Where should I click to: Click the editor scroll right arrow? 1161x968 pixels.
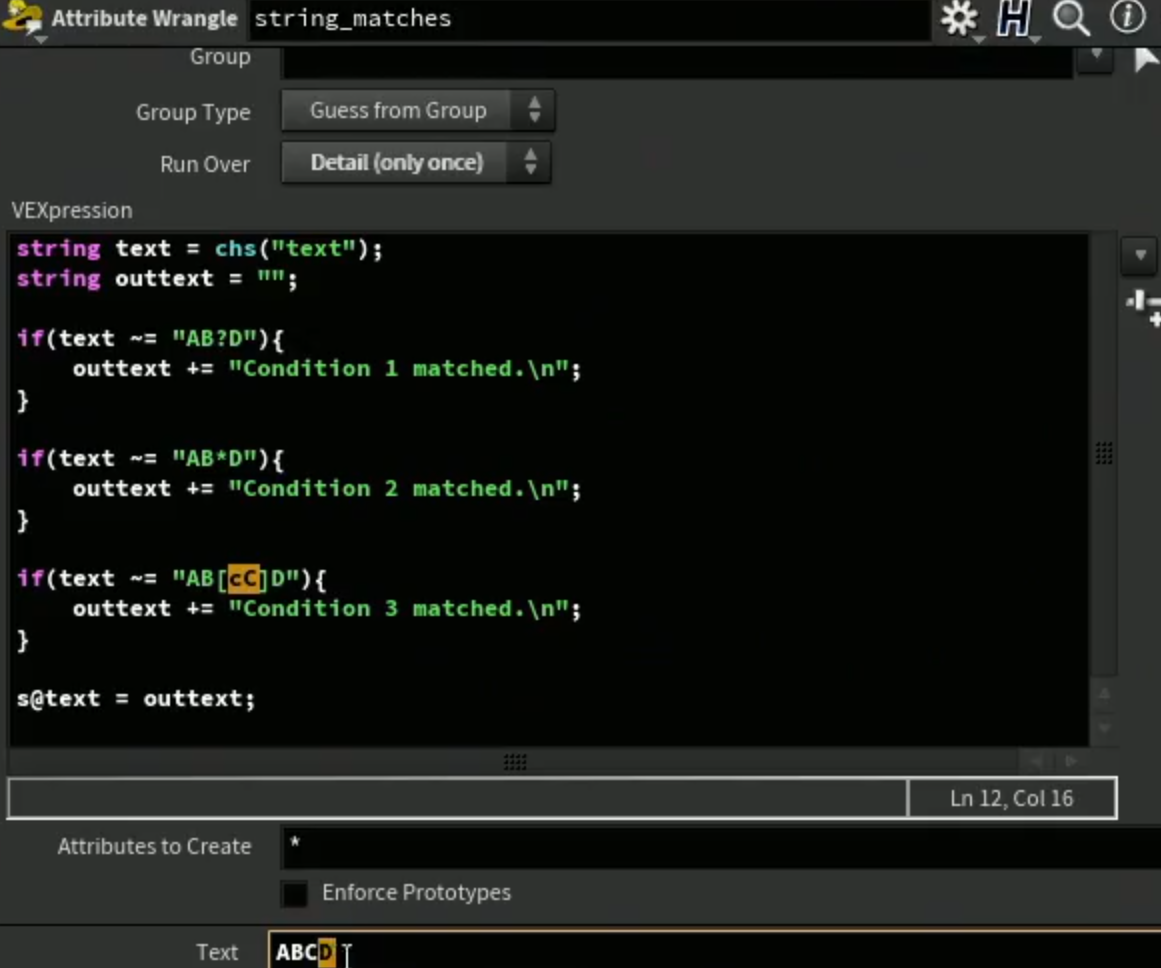1071,761
